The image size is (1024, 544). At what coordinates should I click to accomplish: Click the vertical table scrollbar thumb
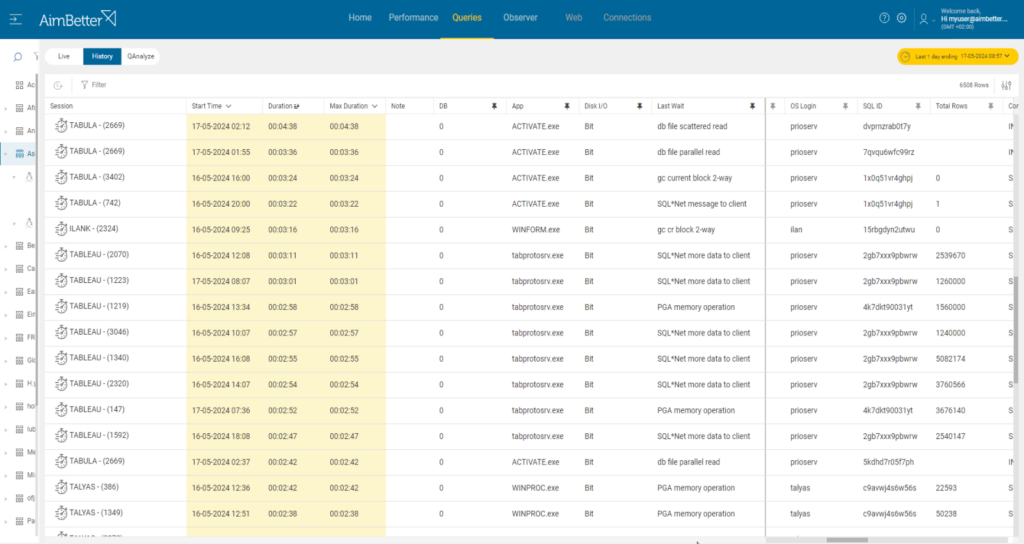coord(1016,330)
